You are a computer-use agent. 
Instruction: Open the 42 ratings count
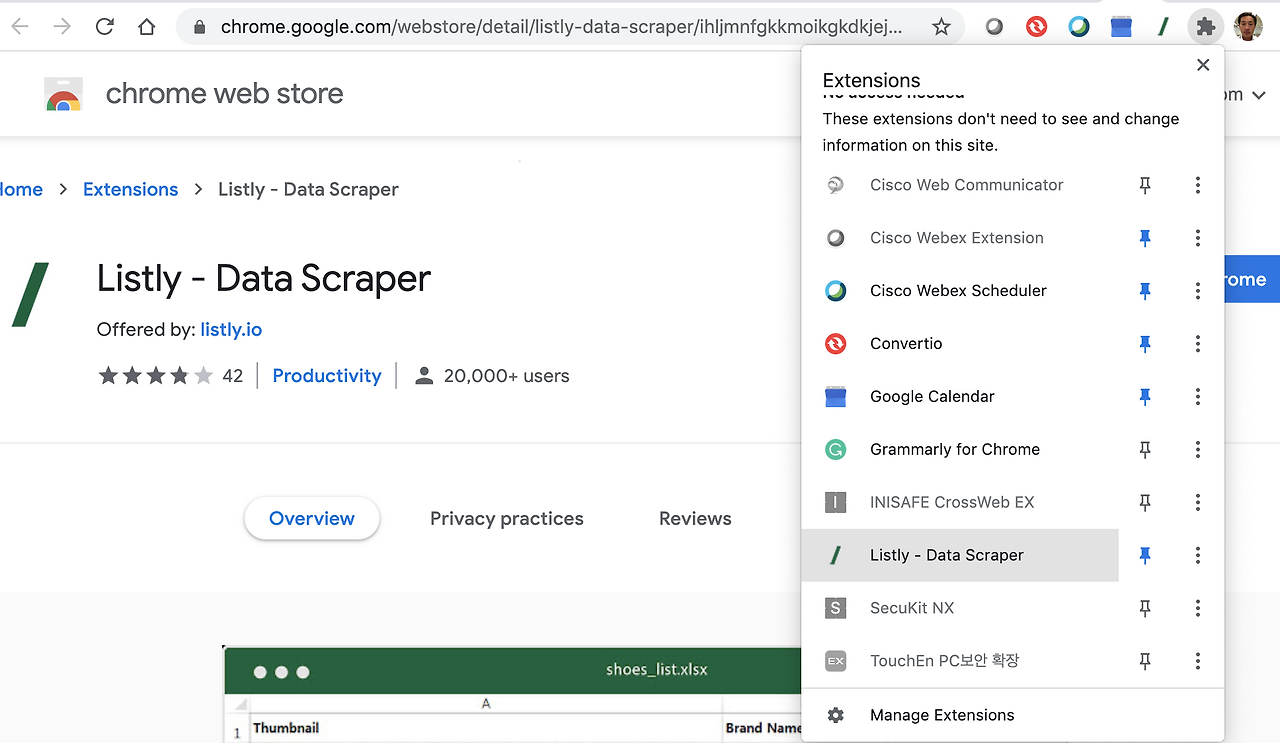point(233,376)
